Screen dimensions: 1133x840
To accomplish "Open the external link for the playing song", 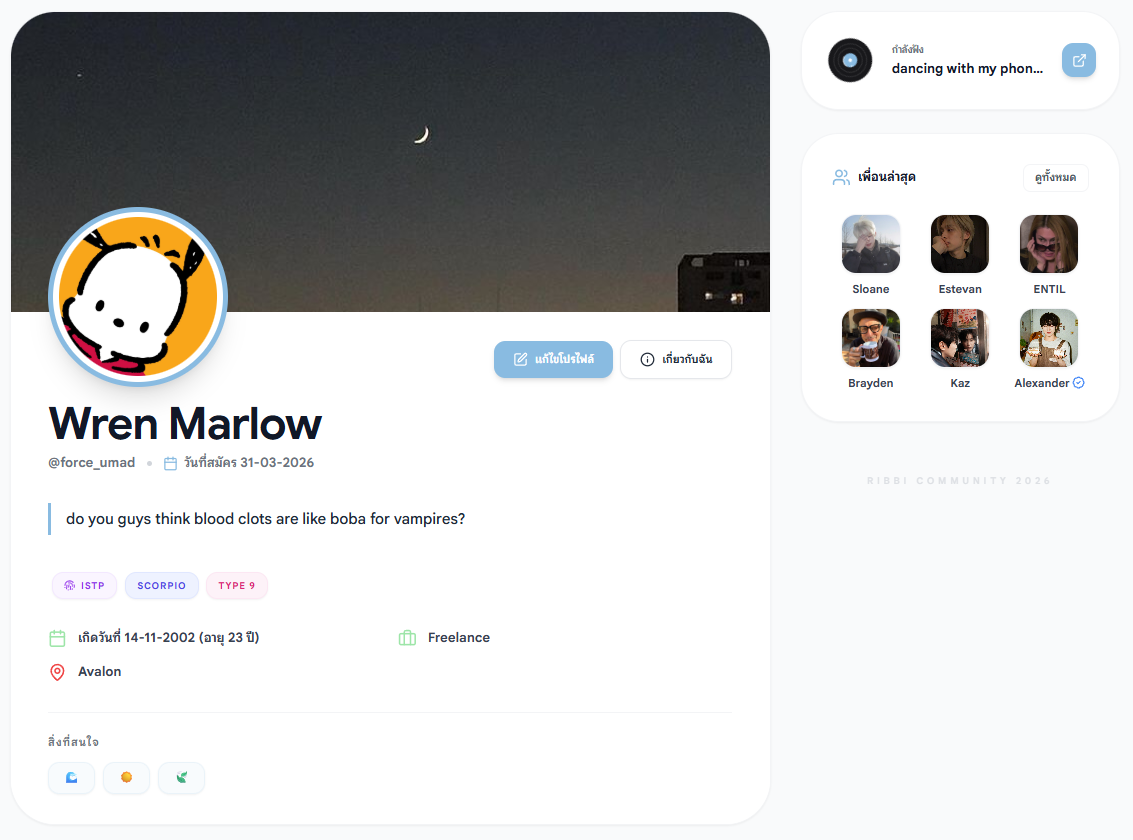I will [1078, 61].
